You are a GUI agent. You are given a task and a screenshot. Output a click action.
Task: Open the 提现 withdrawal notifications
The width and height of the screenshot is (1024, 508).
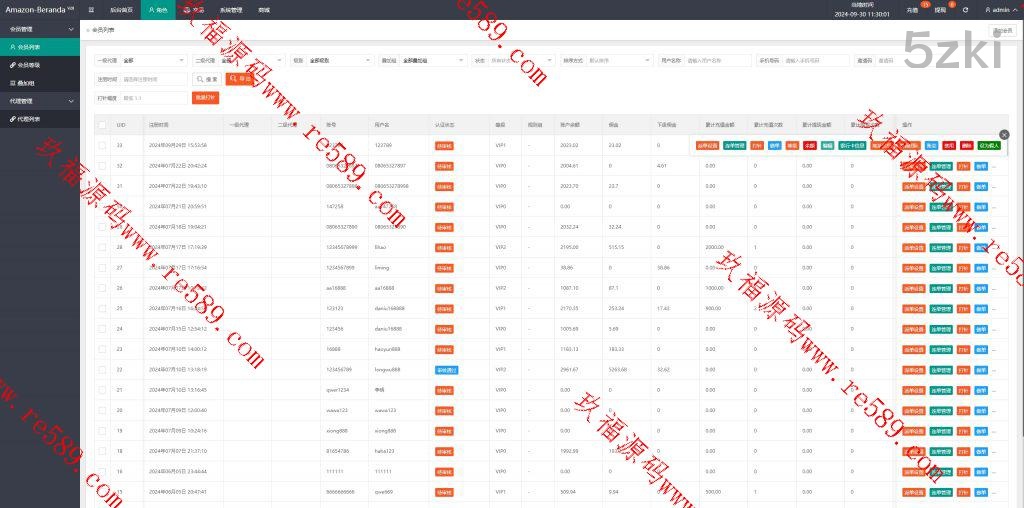tap(940, 10)
